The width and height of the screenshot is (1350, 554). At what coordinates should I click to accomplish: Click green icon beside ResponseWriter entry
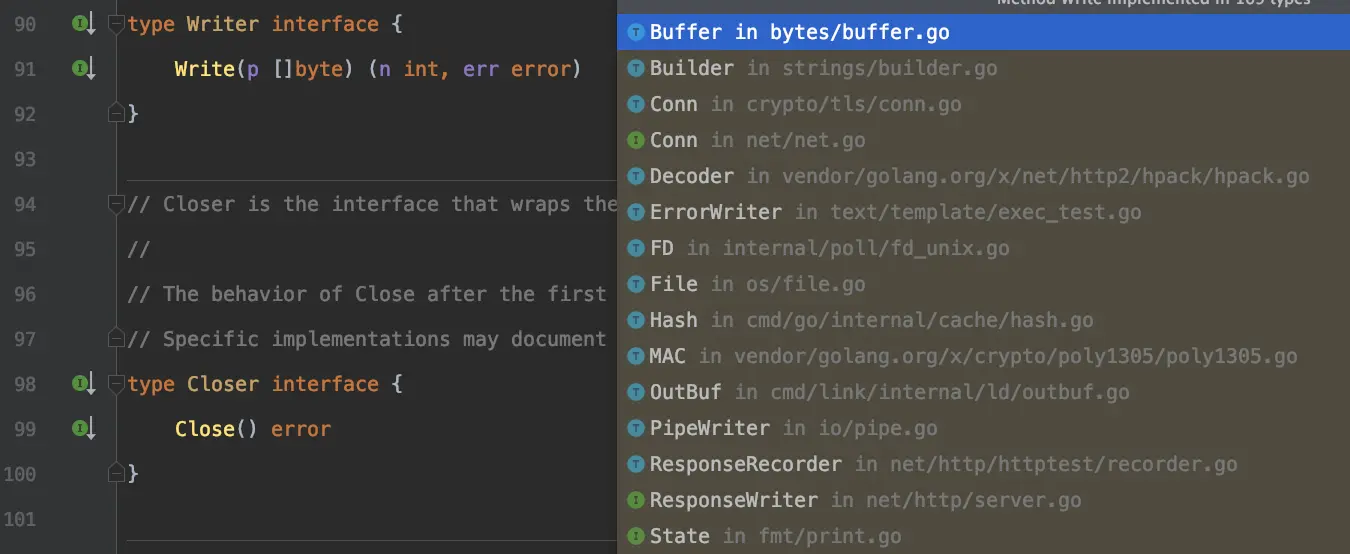tap(635, 500)
